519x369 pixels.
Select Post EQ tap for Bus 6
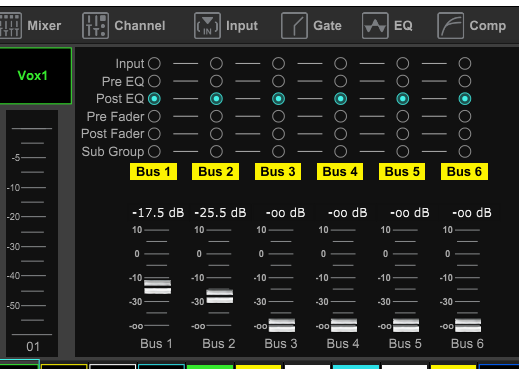[465, 99]
